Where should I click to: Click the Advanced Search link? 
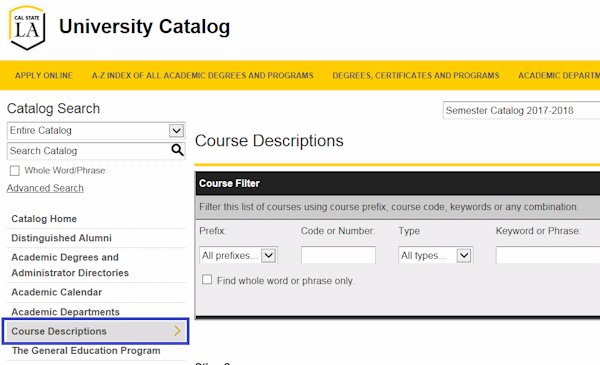point(45,188)
